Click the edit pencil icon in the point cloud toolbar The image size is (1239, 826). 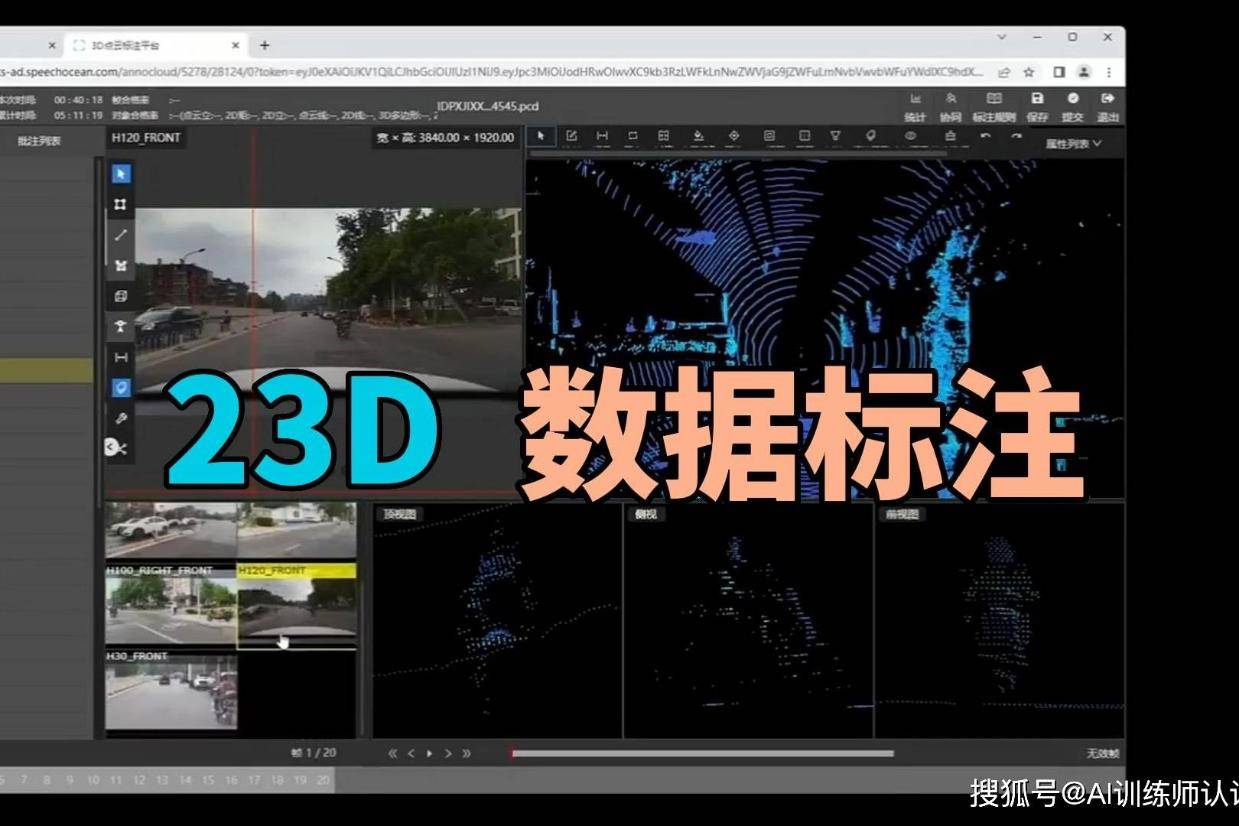(572, 135)
